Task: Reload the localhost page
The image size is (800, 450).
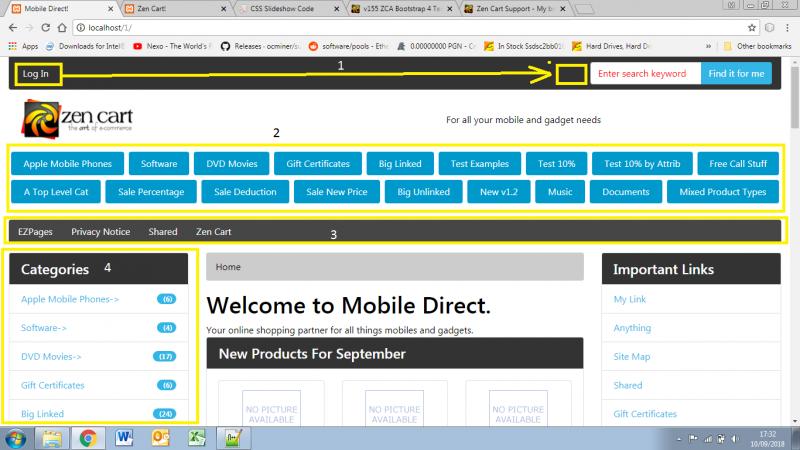Action: pos(45,28)
